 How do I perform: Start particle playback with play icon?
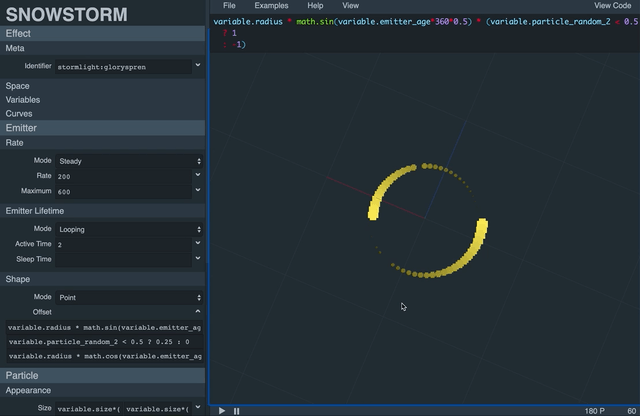(222, 411)
